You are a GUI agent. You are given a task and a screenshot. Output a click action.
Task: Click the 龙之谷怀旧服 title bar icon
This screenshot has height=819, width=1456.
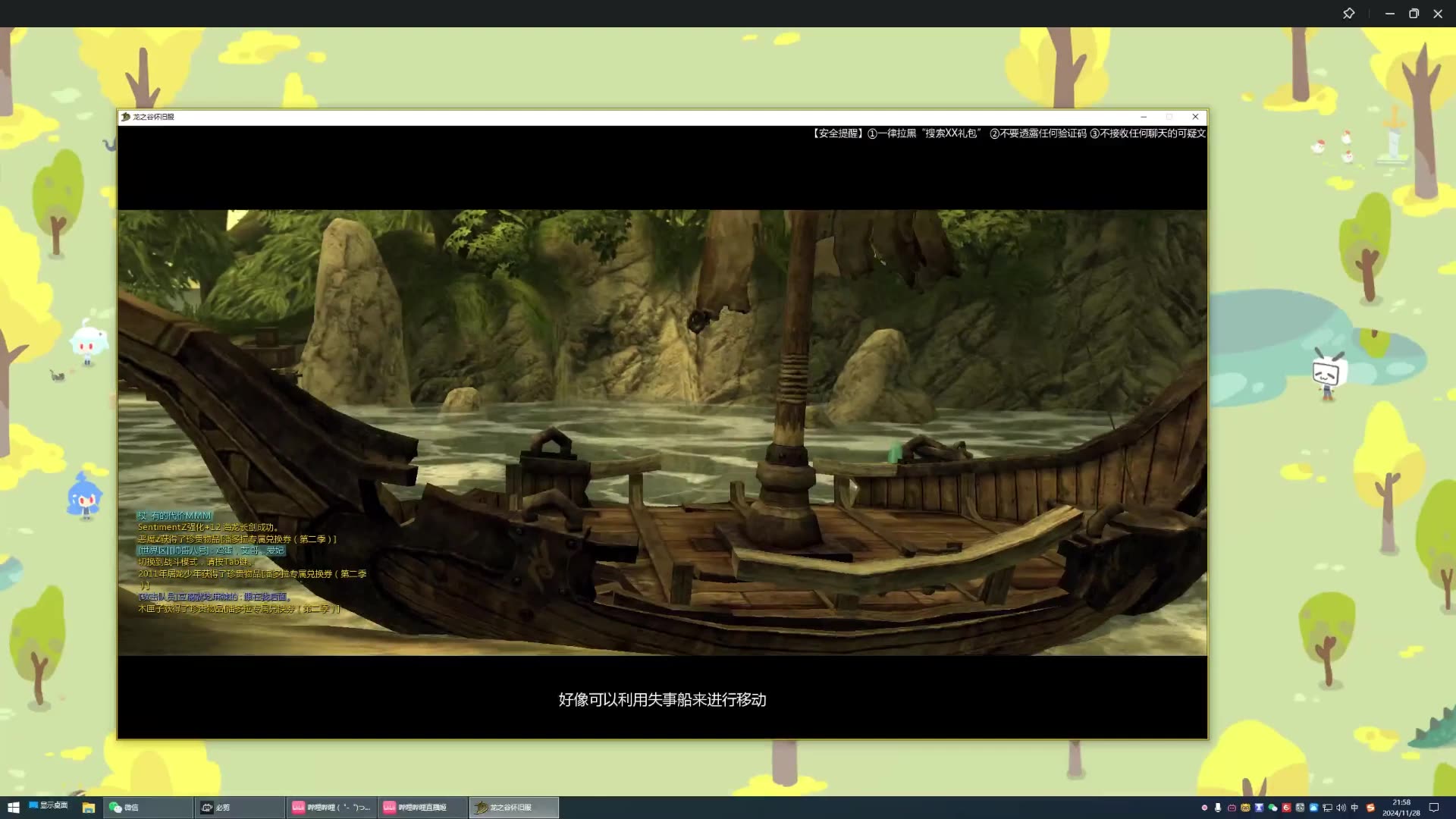click(x=126, y=117)
